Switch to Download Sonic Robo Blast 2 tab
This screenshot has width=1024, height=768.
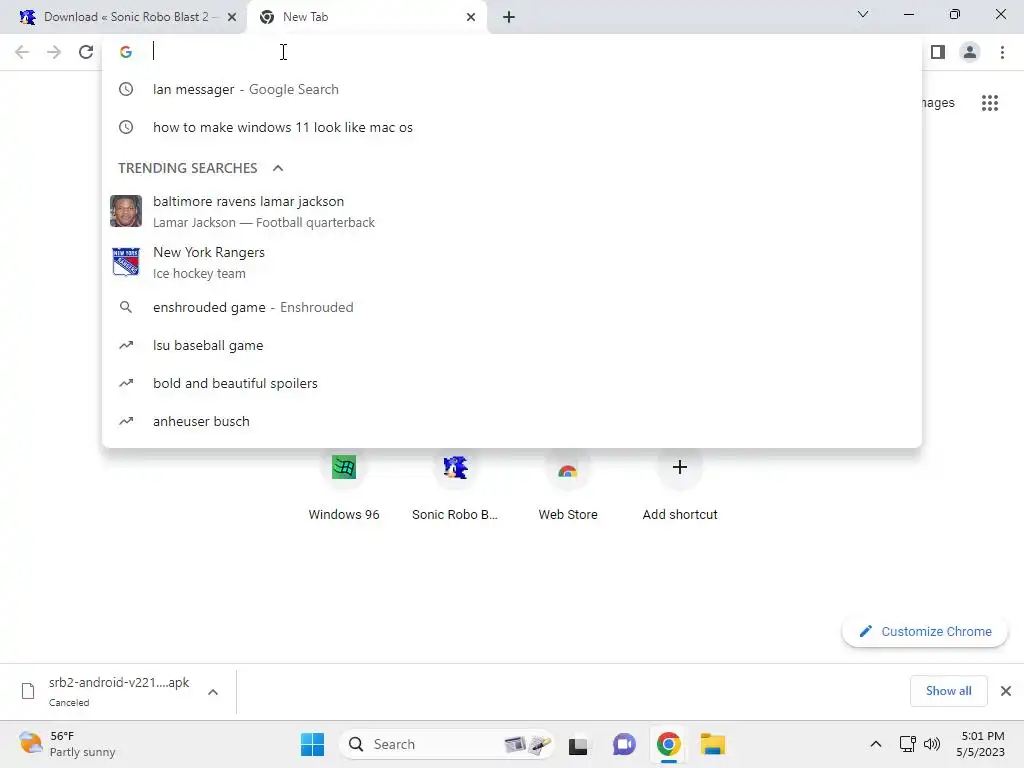[x=124, y=17]
